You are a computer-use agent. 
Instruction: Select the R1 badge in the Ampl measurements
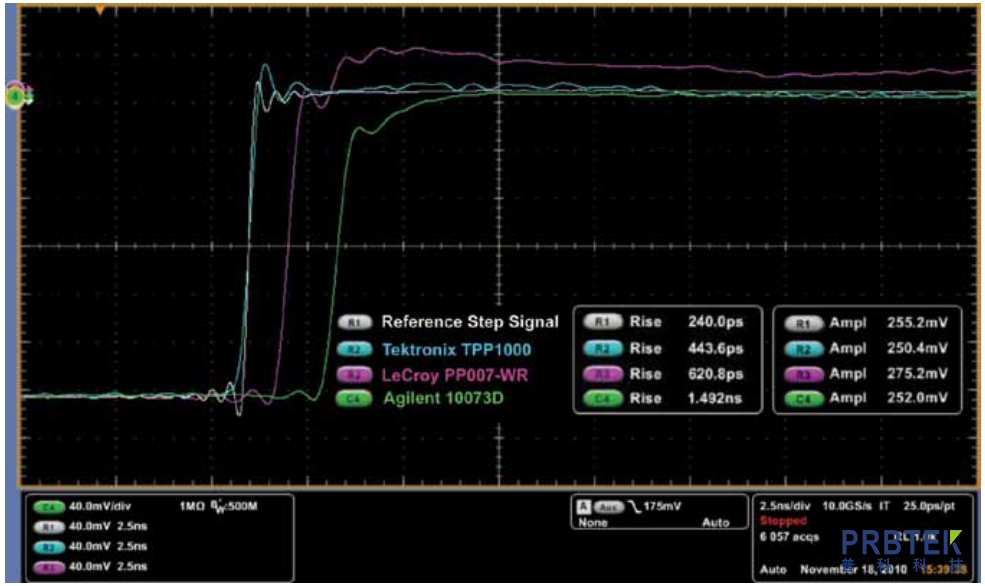point(803,323)
